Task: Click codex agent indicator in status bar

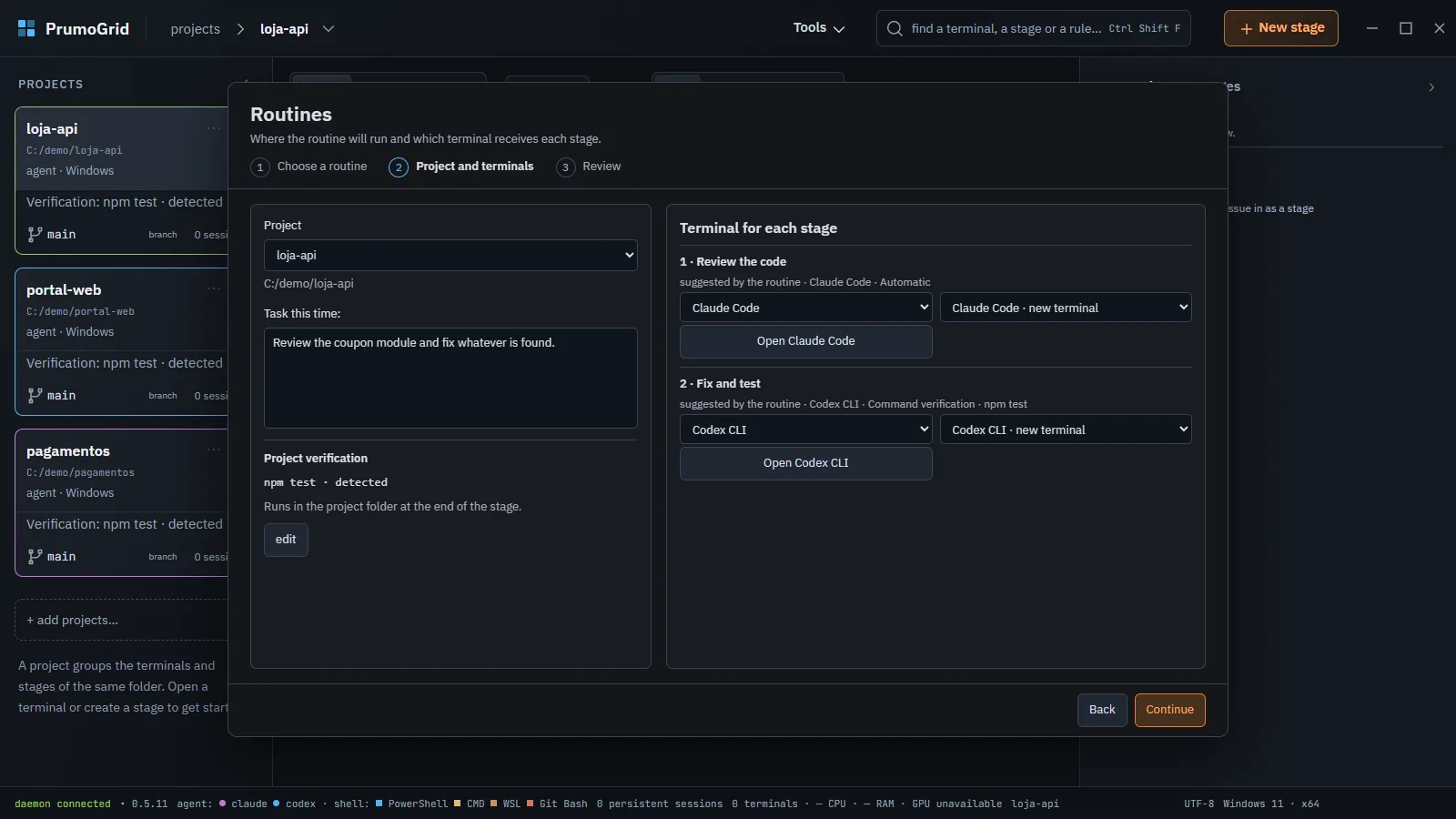Action: (294, 804)
